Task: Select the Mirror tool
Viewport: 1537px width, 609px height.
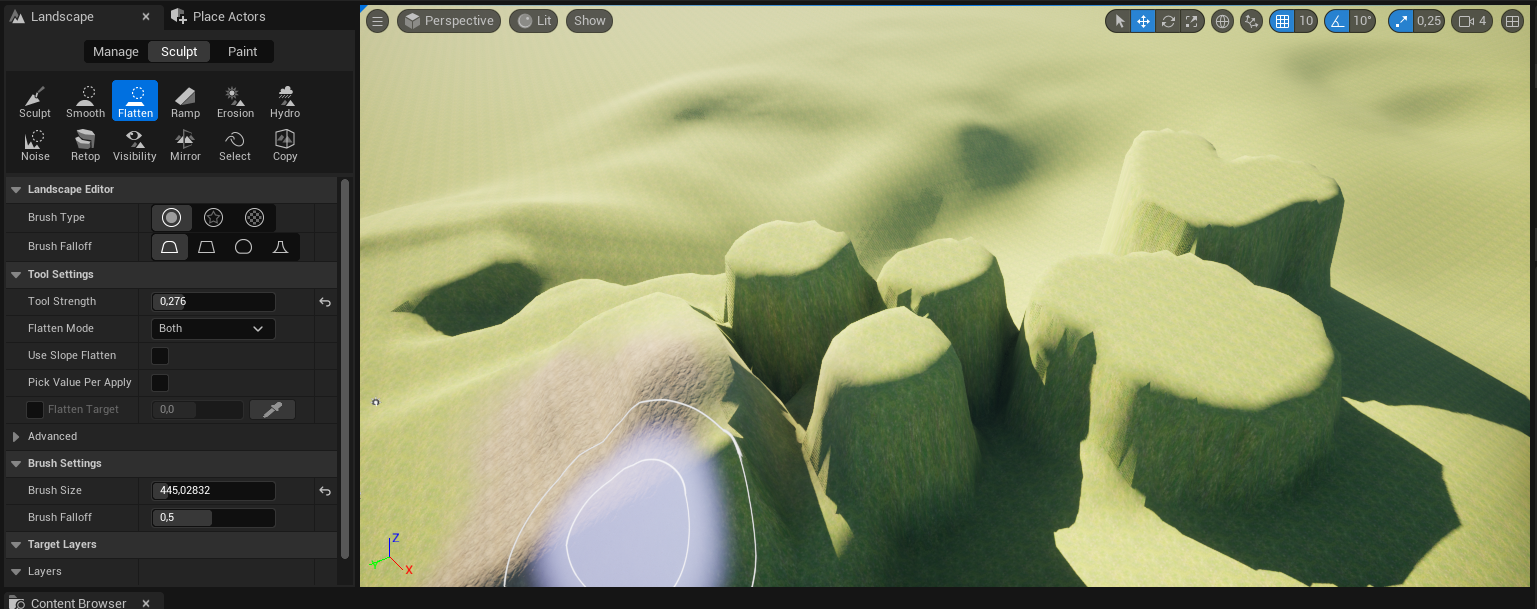Action: click(185, 144)
